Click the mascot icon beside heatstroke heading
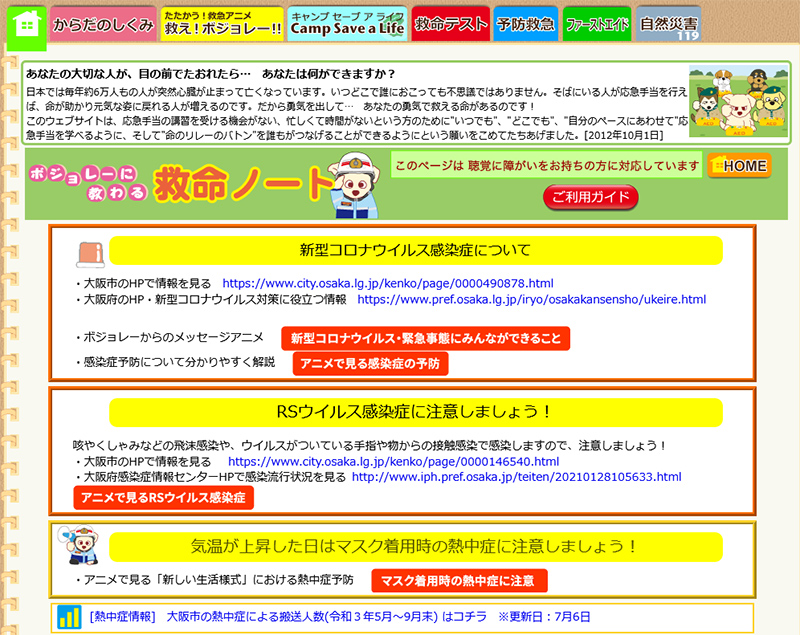The height and width of the screenshot is (635, 800). 77,546
